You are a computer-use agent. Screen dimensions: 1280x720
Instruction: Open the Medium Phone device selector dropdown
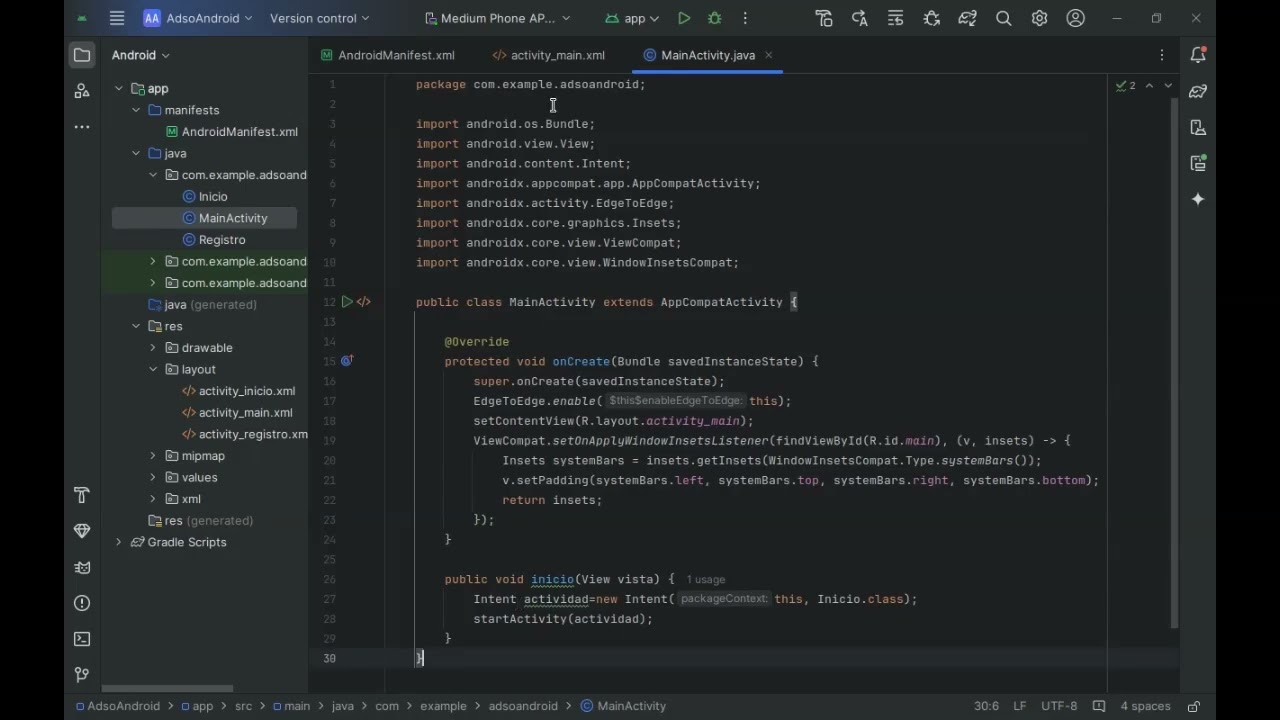(497, 18)
